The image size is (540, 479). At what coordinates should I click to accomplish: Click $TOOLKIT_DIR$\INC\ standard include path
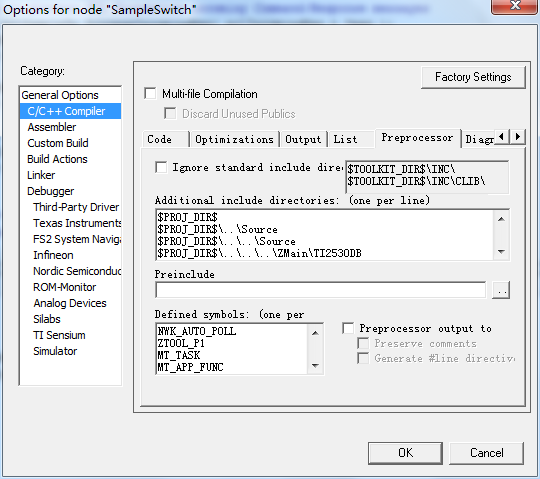click(x=401, y=169)
